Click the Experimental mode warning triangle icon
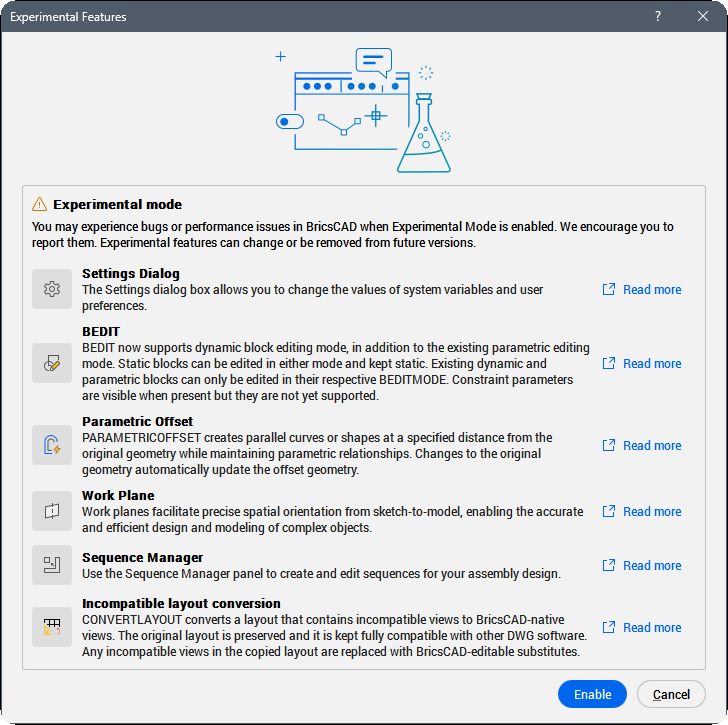 (40, 204)
